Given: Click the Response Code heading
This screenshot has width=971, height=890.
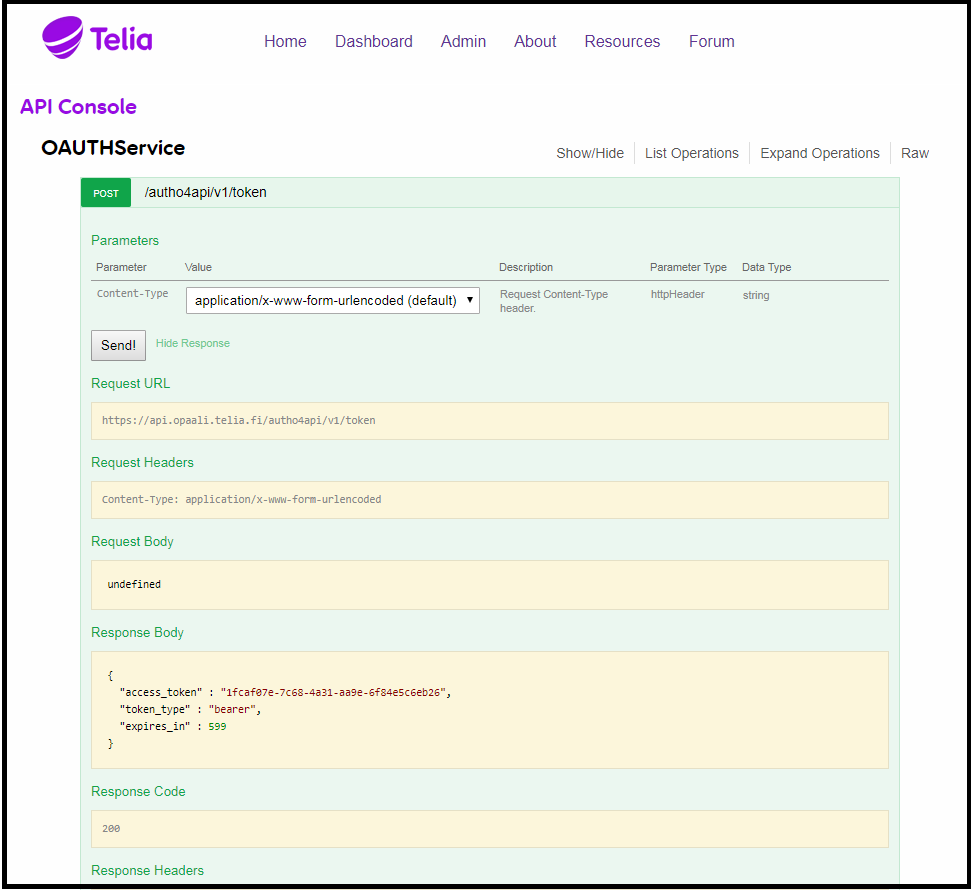Looking at the screenshot, I should tap(138, 792).
